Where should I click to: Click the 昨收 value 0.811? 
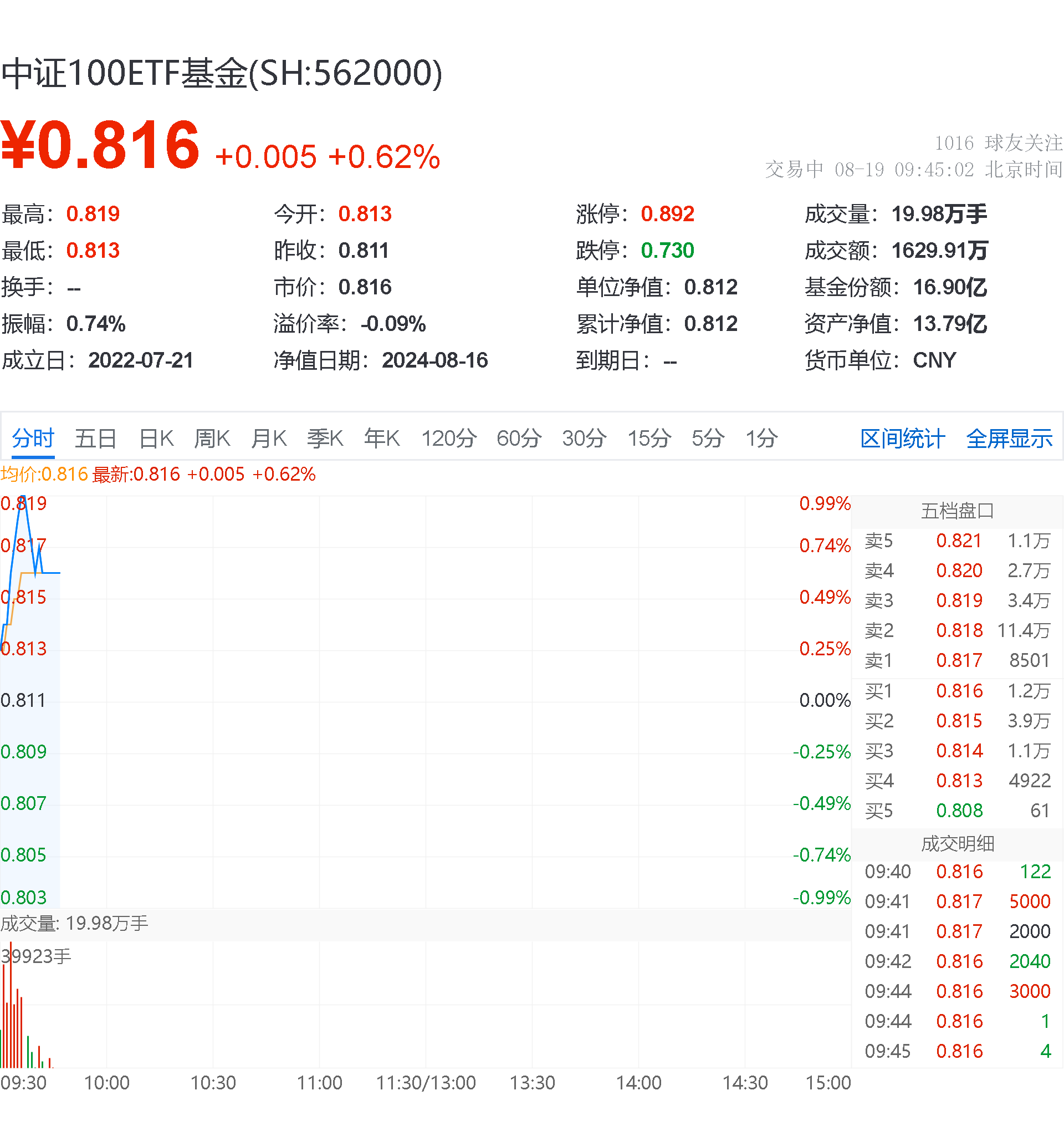(364, 251)
